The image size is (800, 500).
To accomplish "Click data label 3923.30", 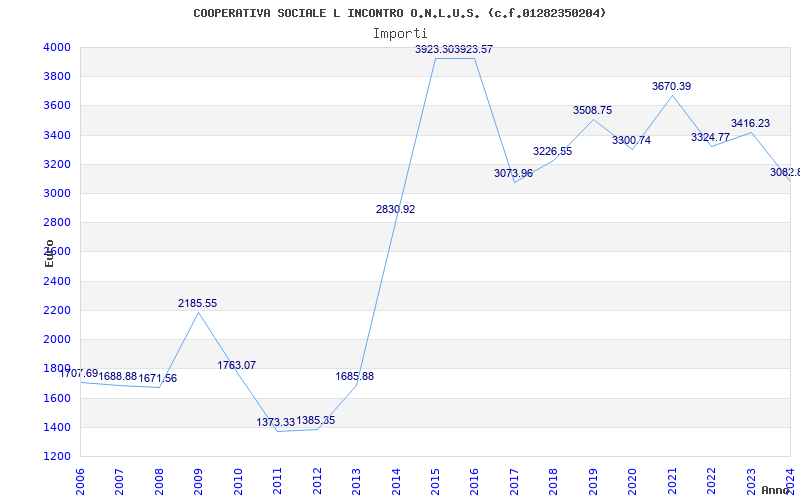I will tap(435, 49).
